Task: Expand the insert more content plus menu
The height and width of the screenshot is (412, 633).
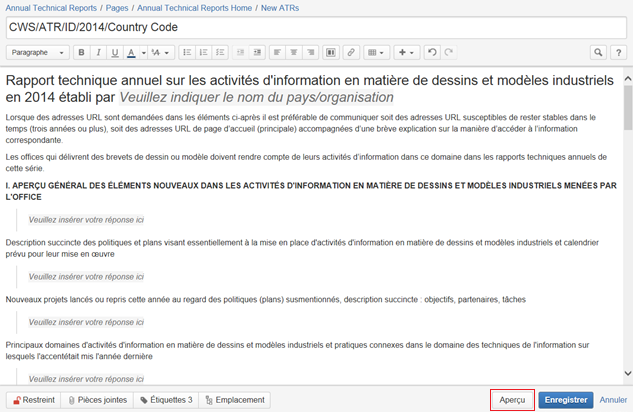Action: (x=407, y=52)
